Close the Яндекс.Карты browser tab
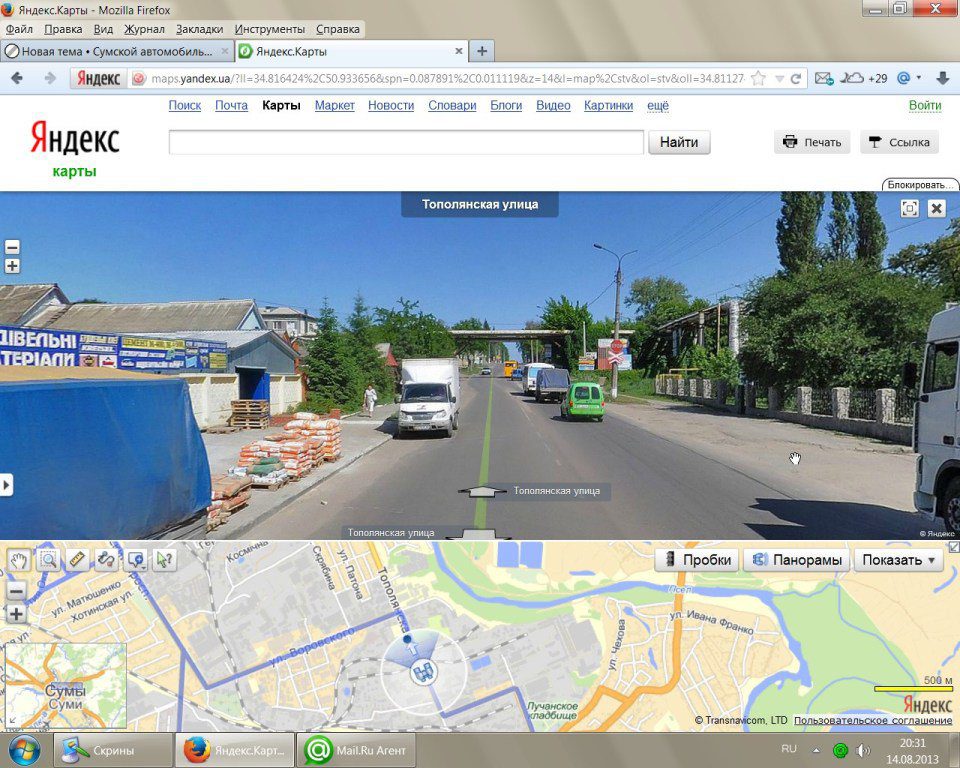Image resolution: width=960 pixels, height=768 pixels. [x=459, y=51]
